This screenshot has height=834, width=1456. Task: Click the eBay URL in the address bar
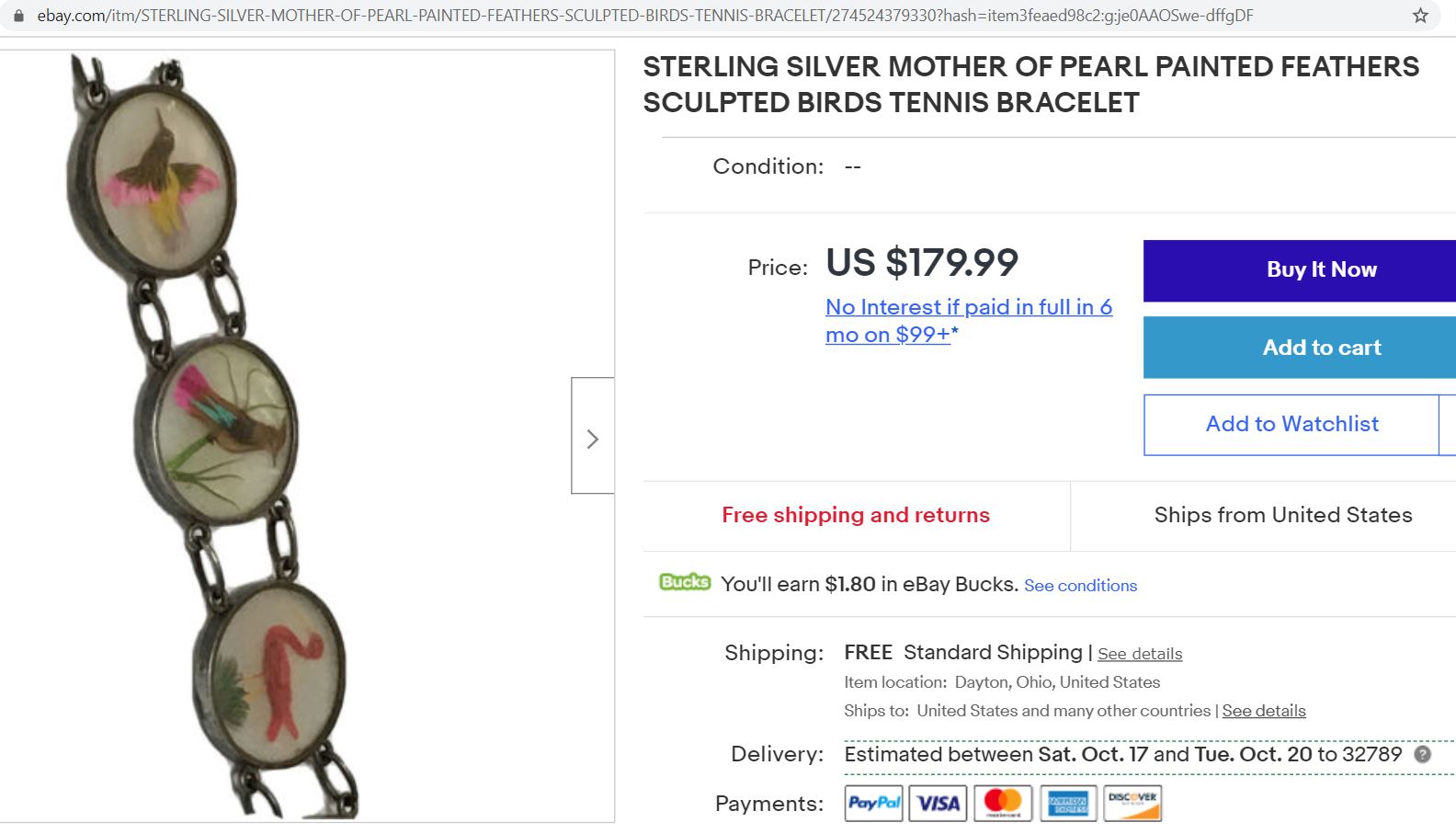643,16
